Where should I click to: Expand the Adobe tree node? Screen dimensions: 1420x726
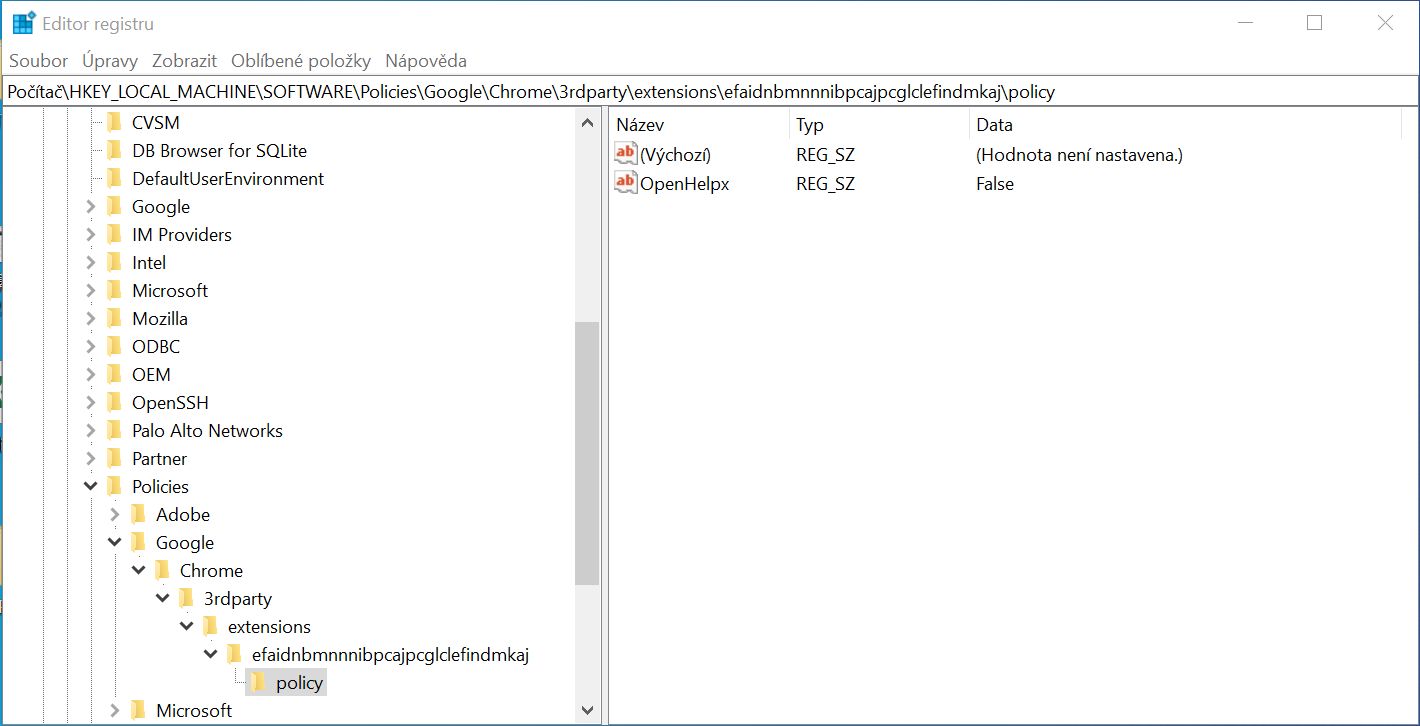click(113, 514)
